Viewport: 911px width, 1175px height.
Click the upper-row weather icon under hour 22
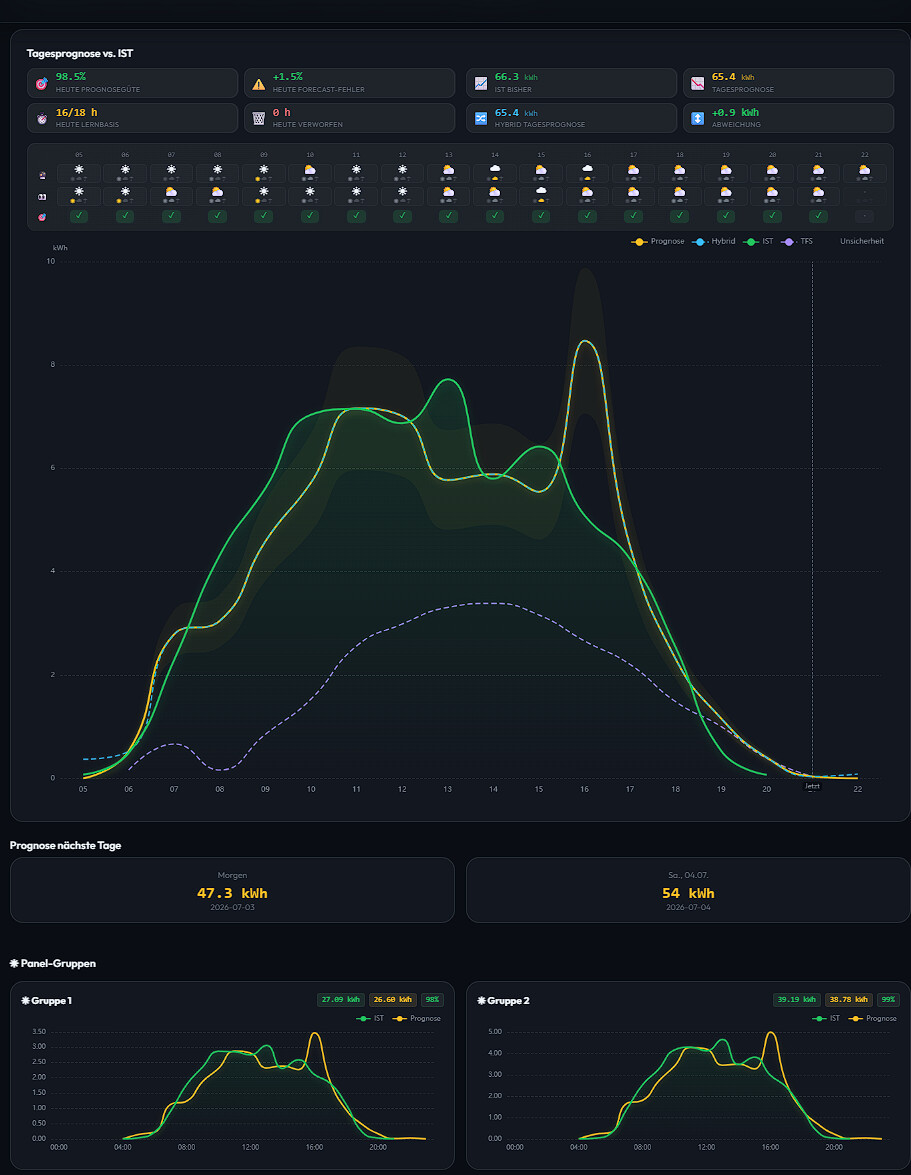click(x=865, y=170)
